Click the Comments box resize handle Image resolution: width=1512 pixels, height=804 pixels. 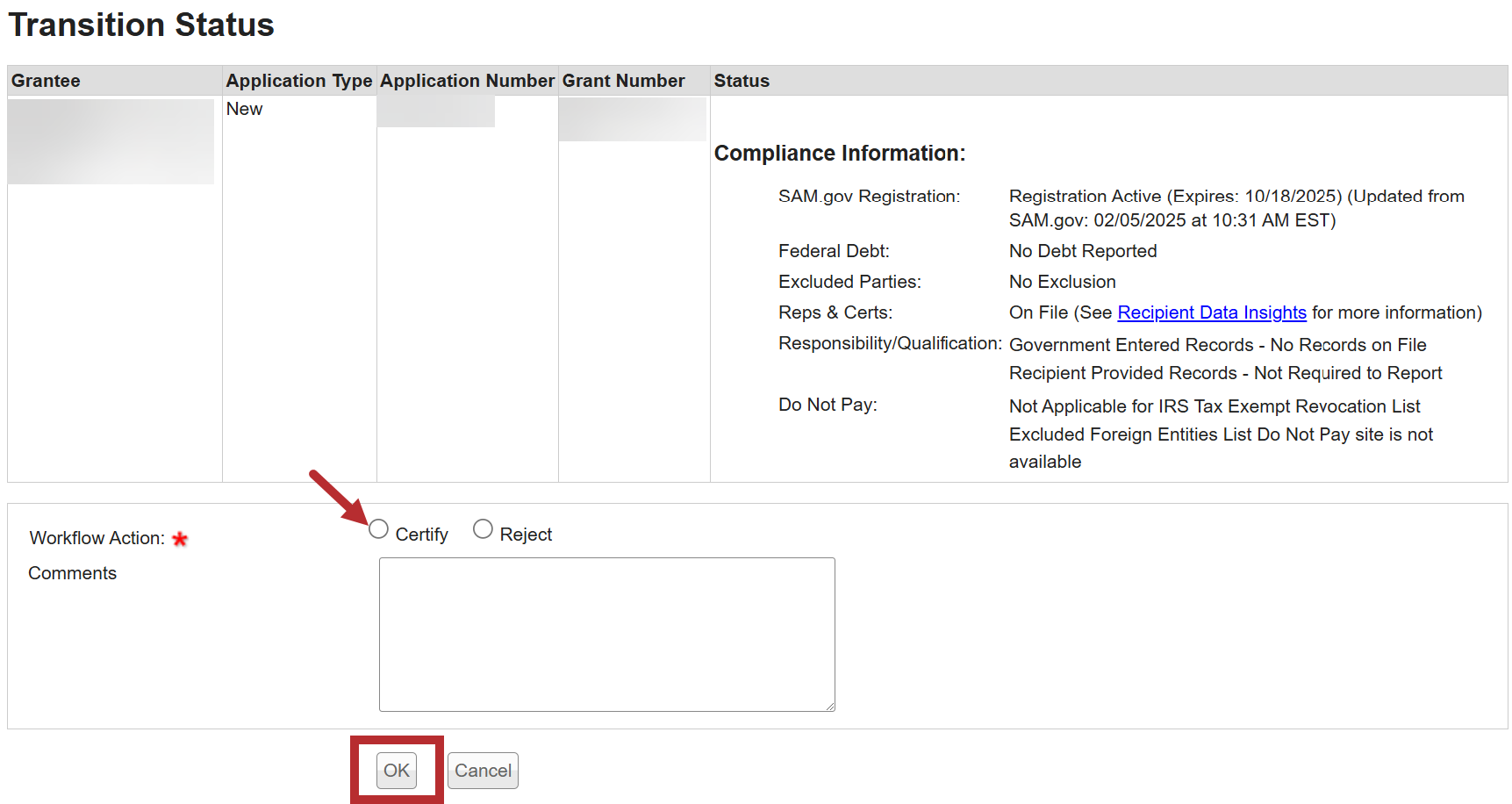pos(829,706)
